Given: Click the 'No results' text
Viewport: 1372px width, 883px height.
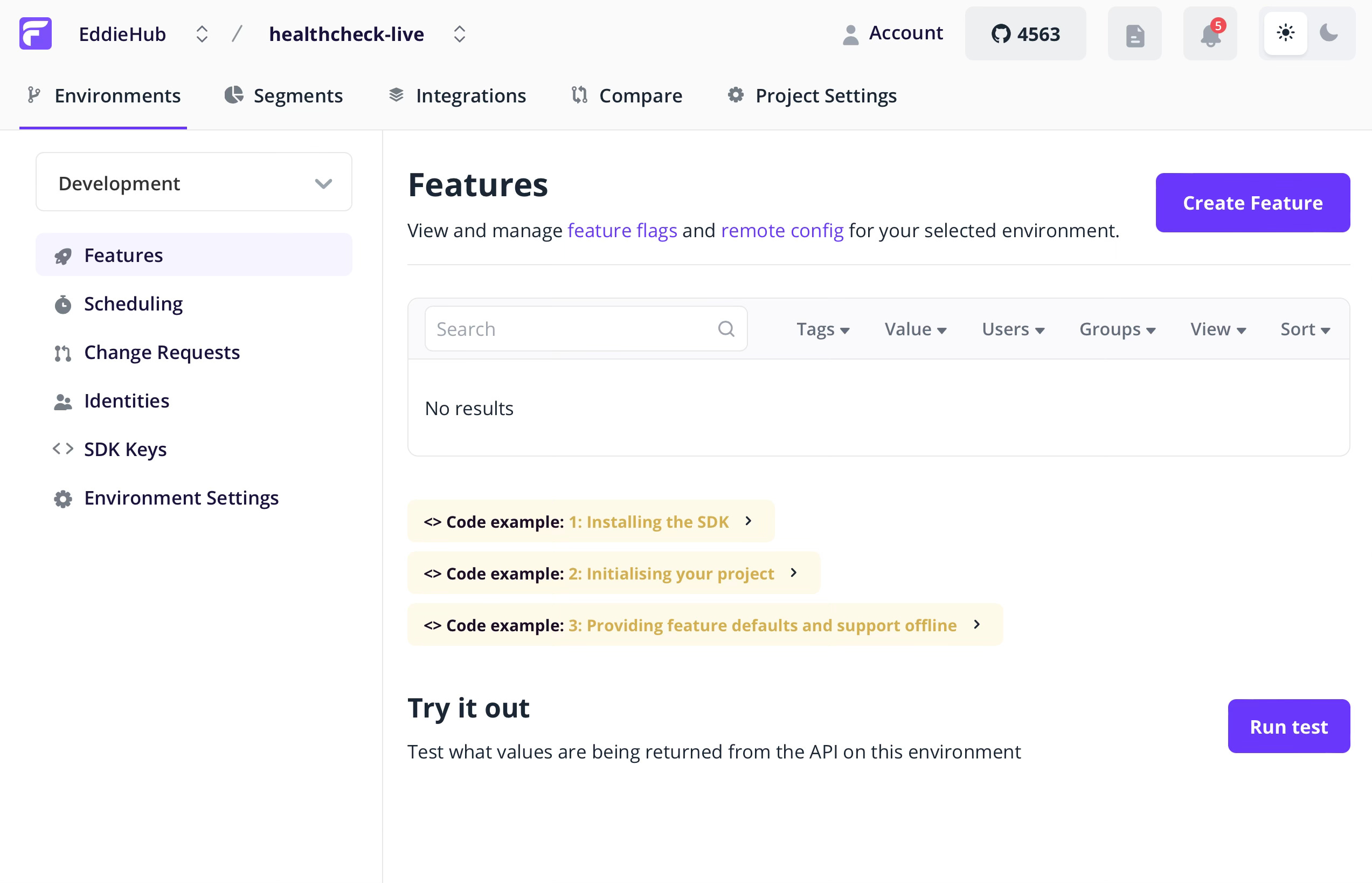Looking at the screenshot, I should tap(469, 408).
